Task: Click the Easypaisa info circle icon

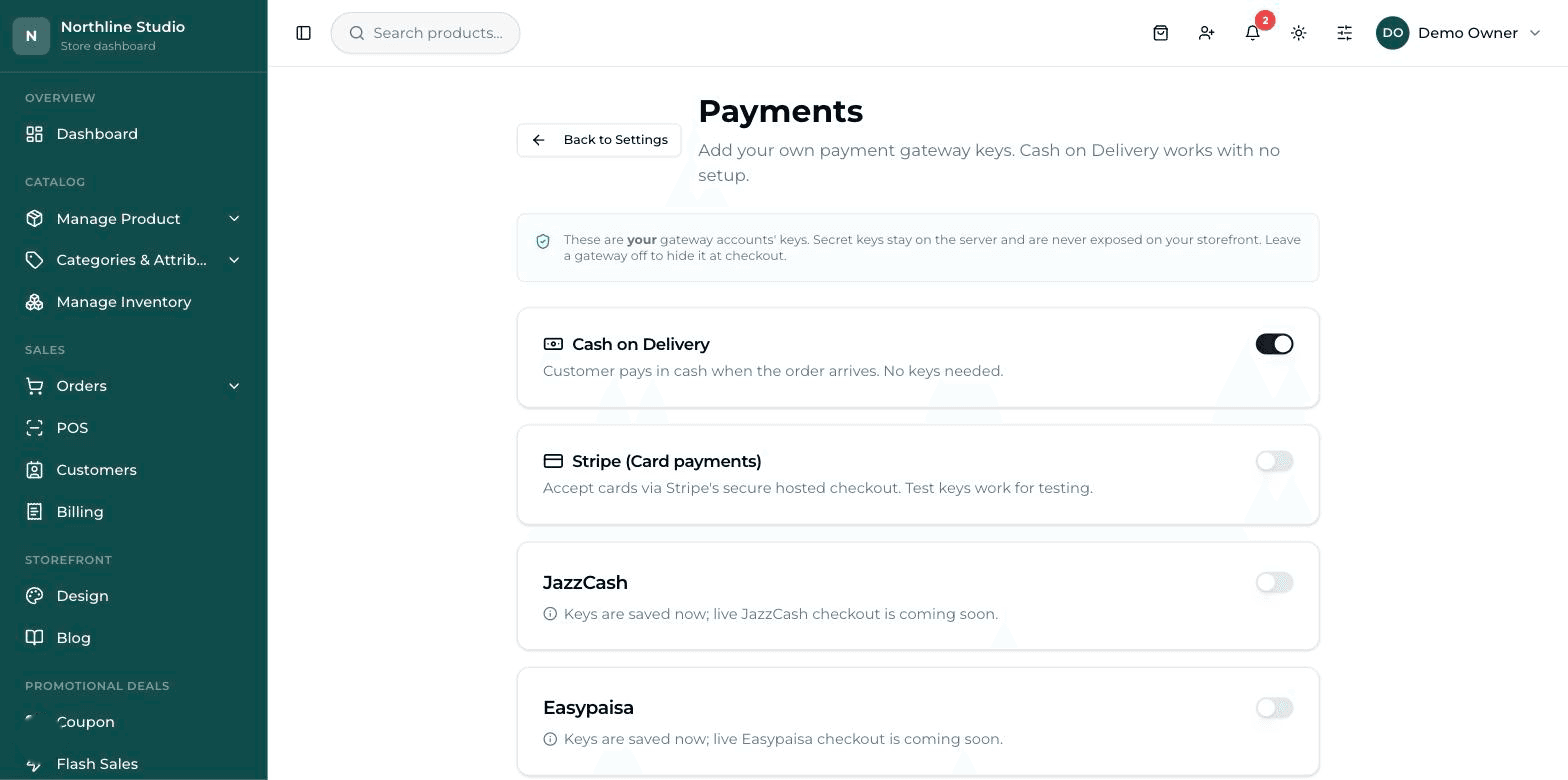Action: click(x=550, y=739)
